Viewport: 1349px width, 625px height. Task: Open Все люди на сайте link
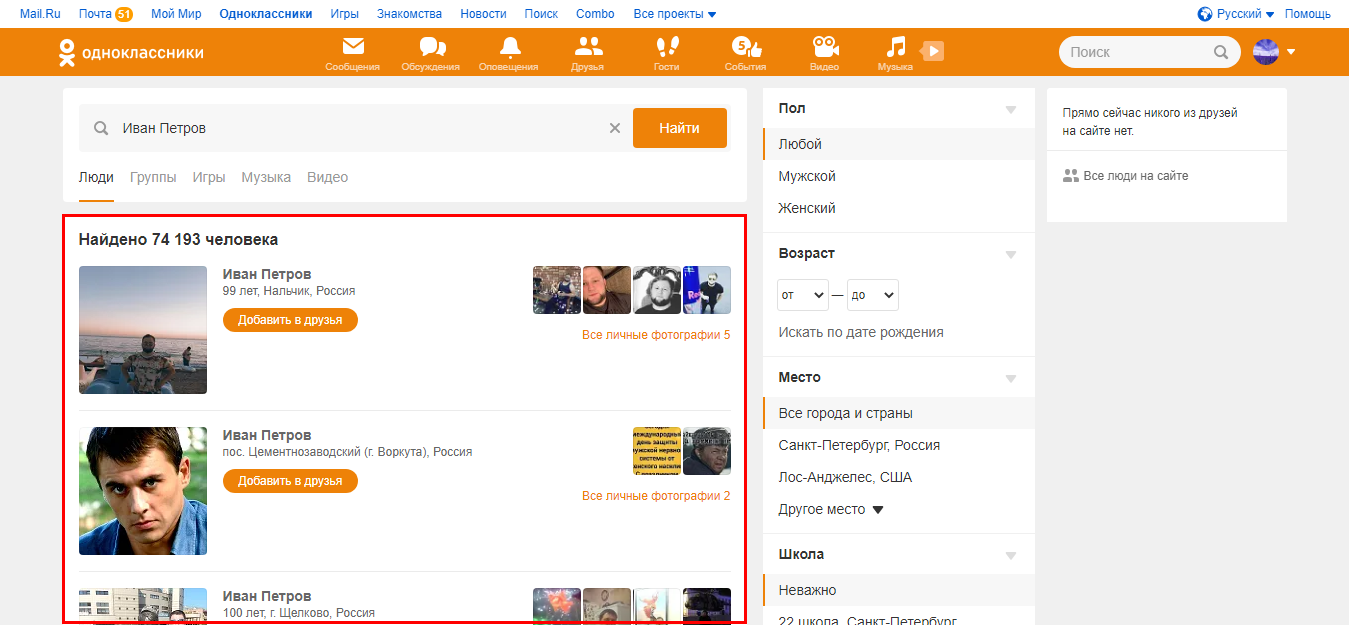coord(1136,176)
